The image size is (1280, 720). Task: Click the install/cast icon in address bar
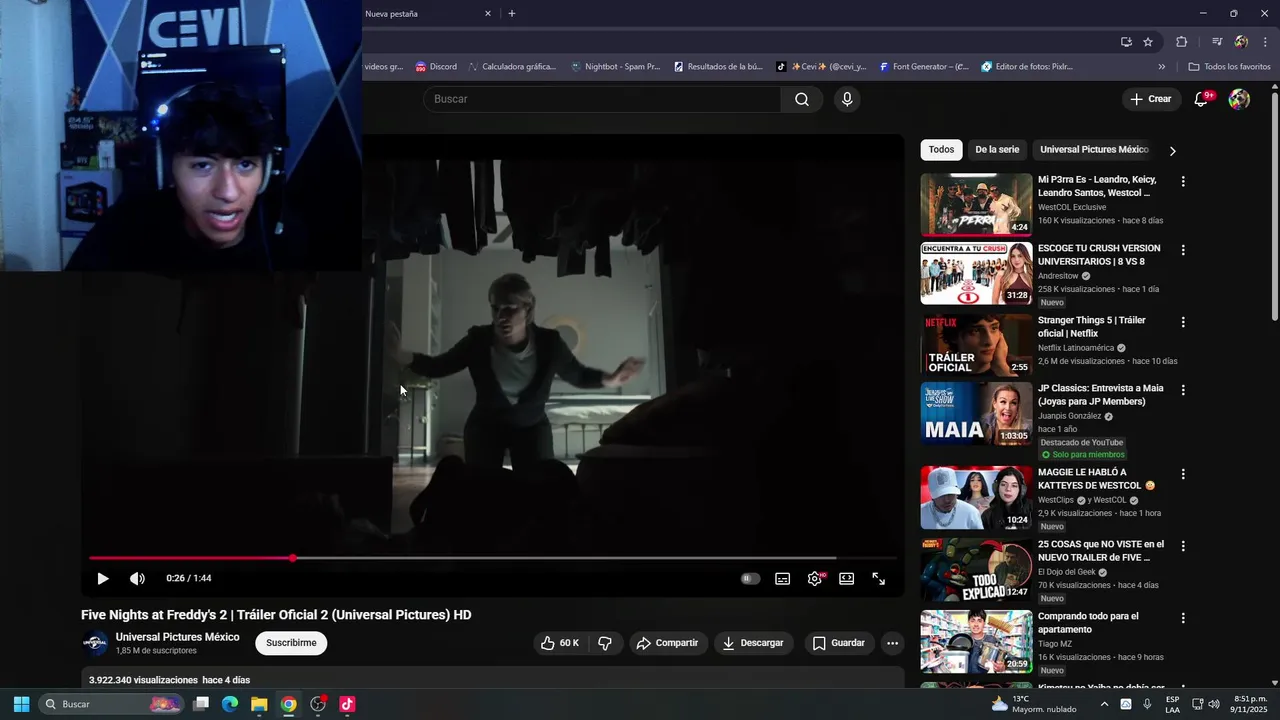coord(1126,42)
